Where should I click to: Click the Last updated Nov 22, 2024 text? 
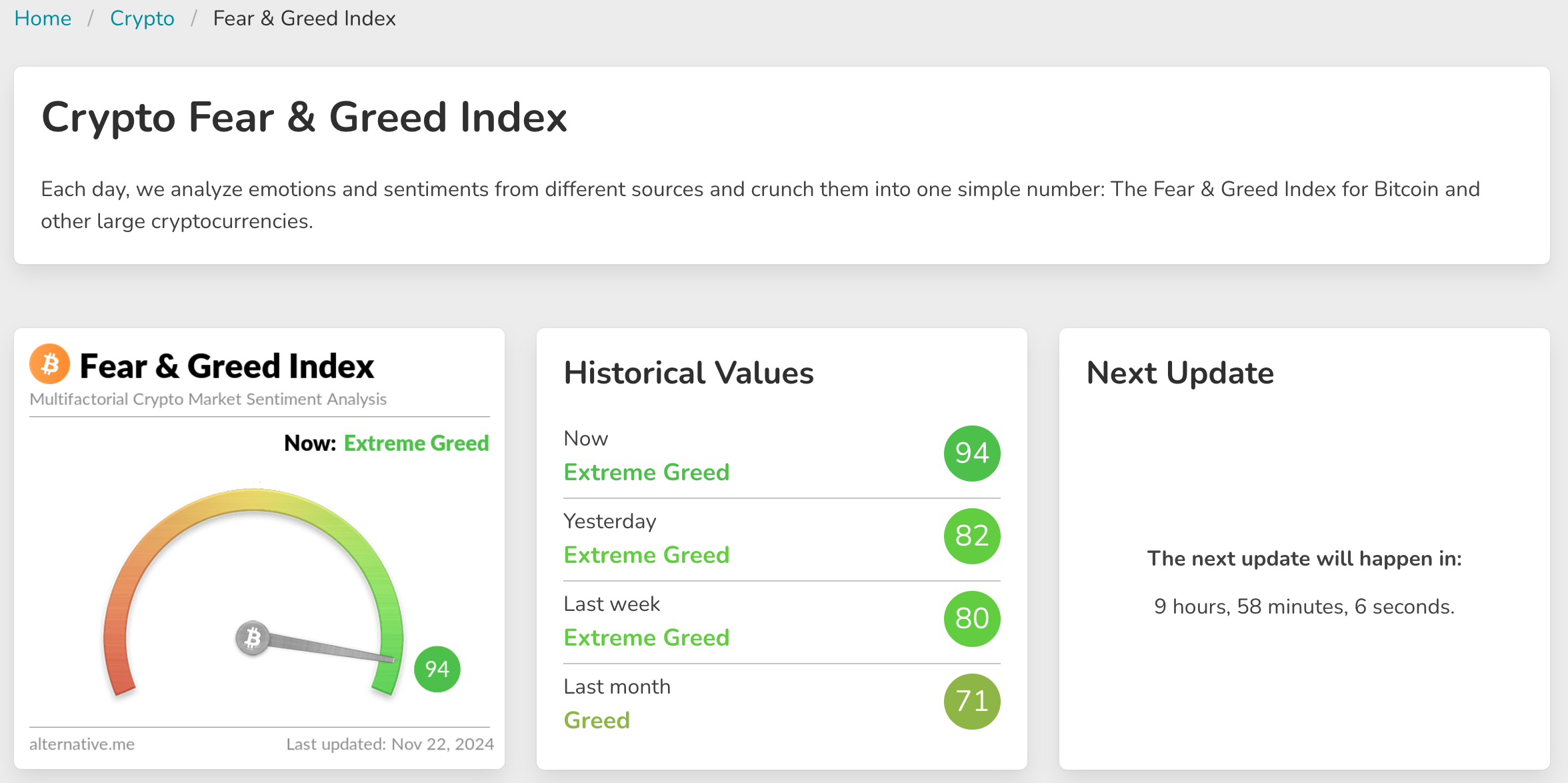pyautogui.click(x=390, y=744)
